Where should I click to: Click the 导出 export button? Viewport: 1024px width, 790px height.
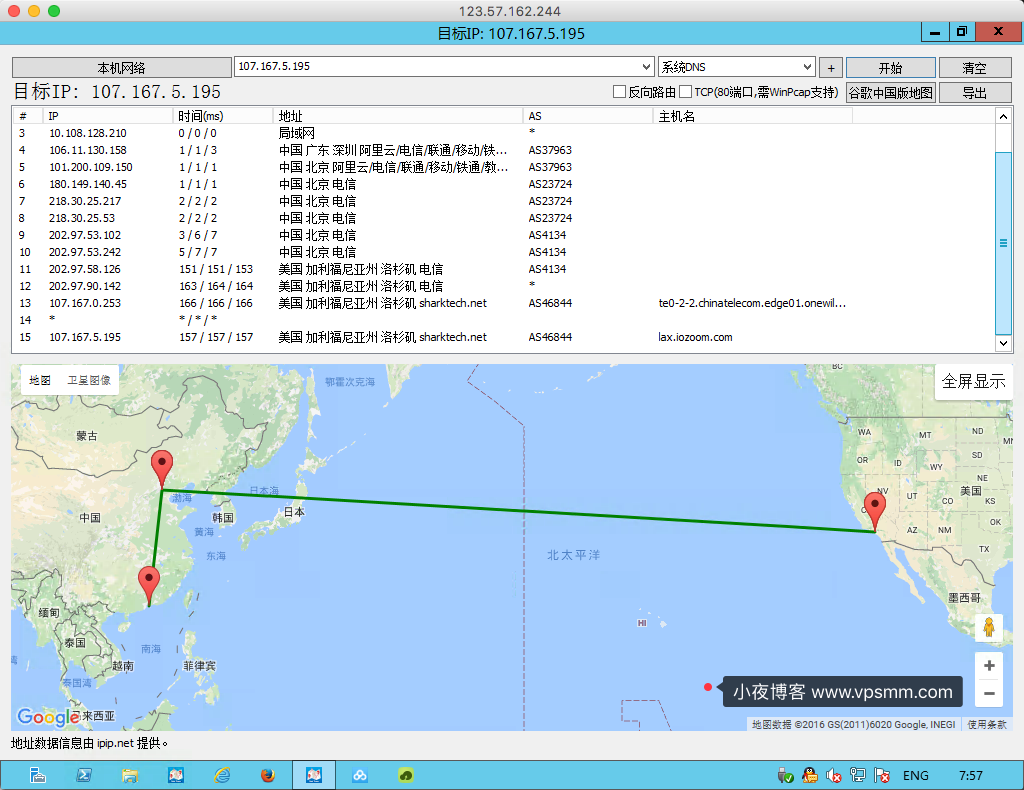(x=974, y=93)
